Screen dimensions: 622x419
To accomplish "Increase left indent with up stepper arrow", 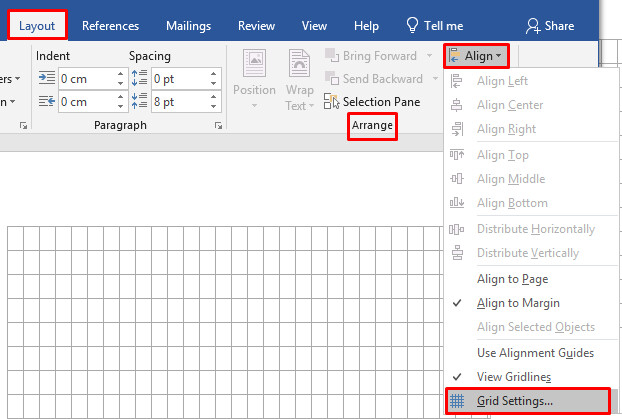I will pos(121,74).
